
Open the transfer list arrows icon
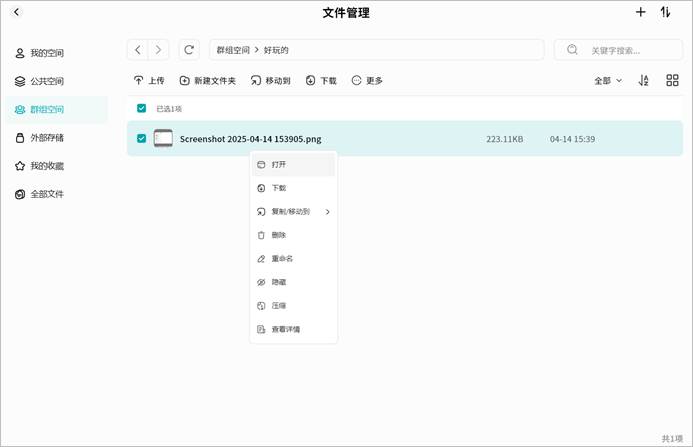(666, 12)
